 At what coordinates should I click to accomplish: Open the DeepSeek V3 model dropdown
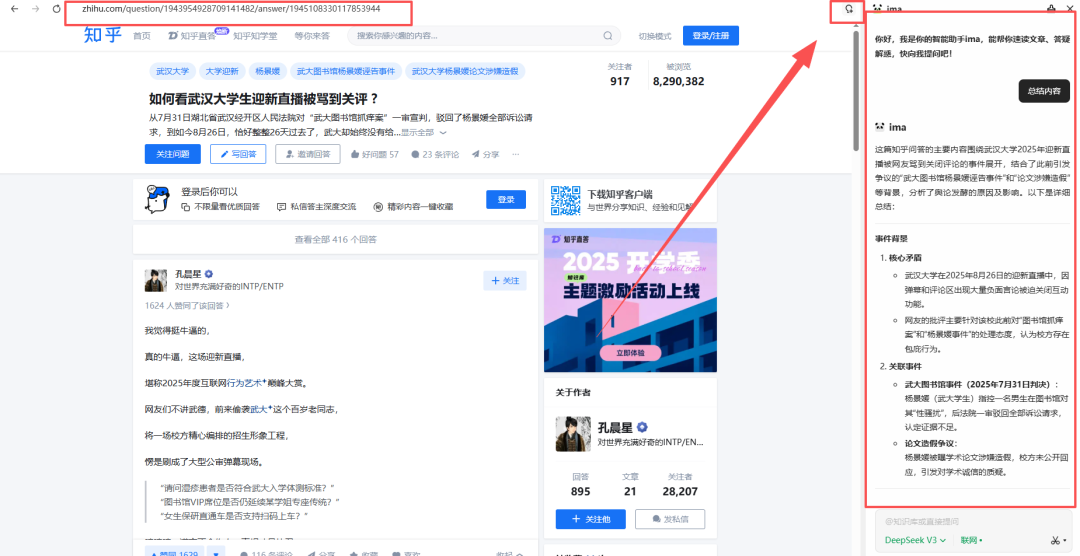pyautogui.click(x=915, y=540)
